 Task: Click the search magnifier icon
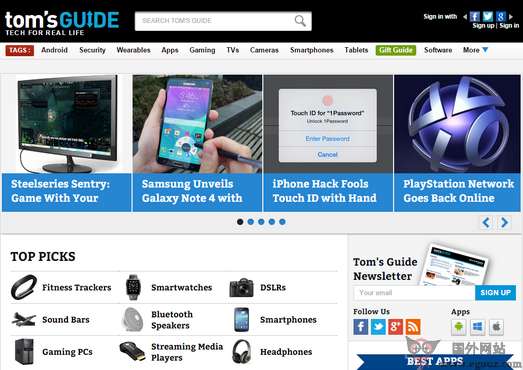[300, 21]
